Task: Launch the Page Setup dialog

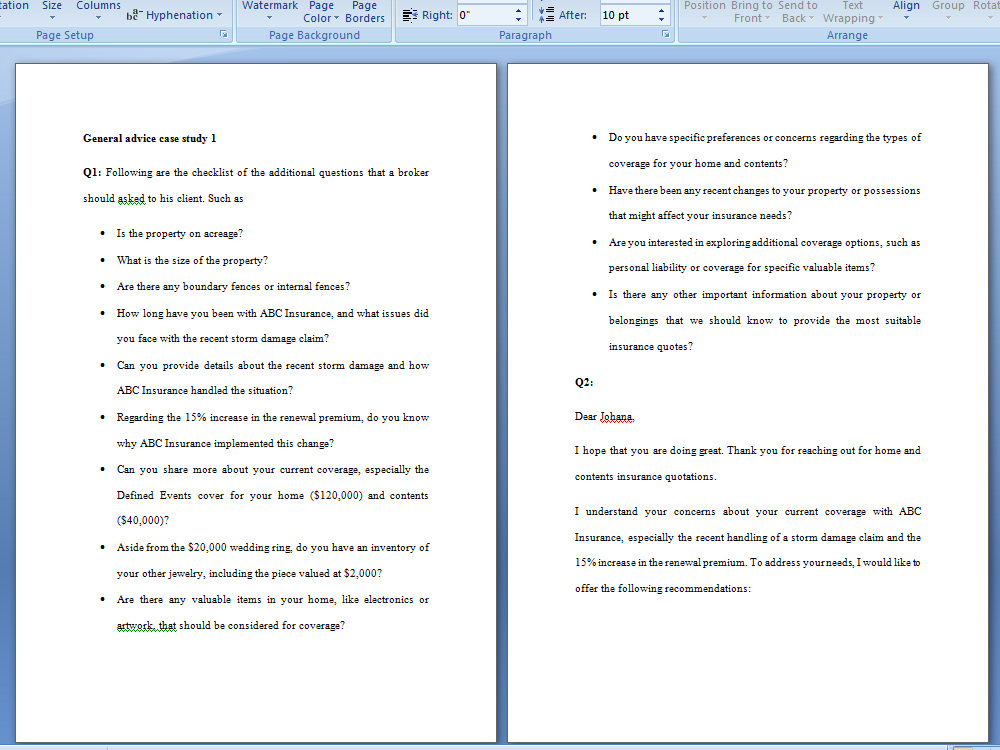Action: (224, 34)
